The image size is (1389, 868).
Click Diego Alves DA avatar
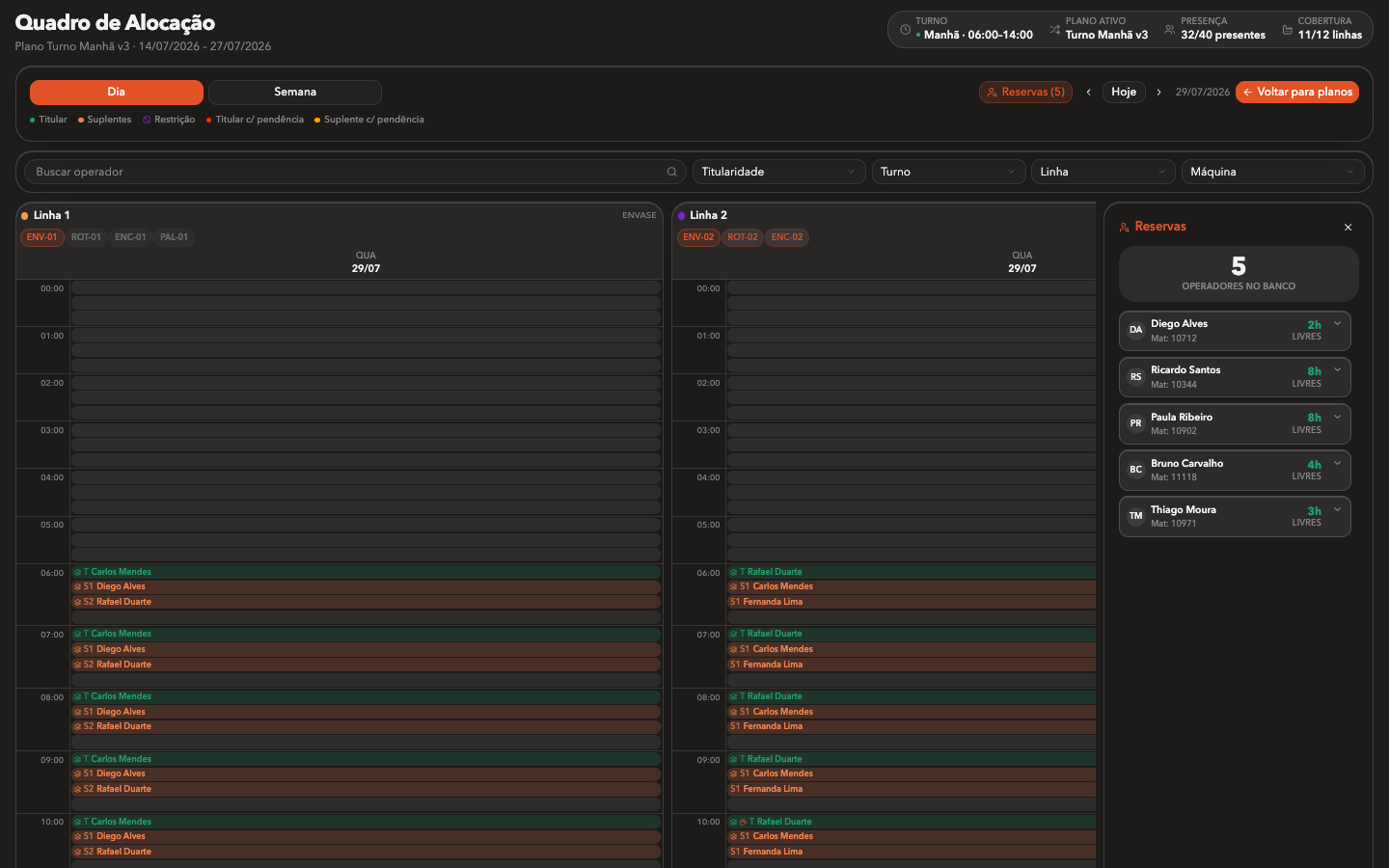coord(1136,331)
